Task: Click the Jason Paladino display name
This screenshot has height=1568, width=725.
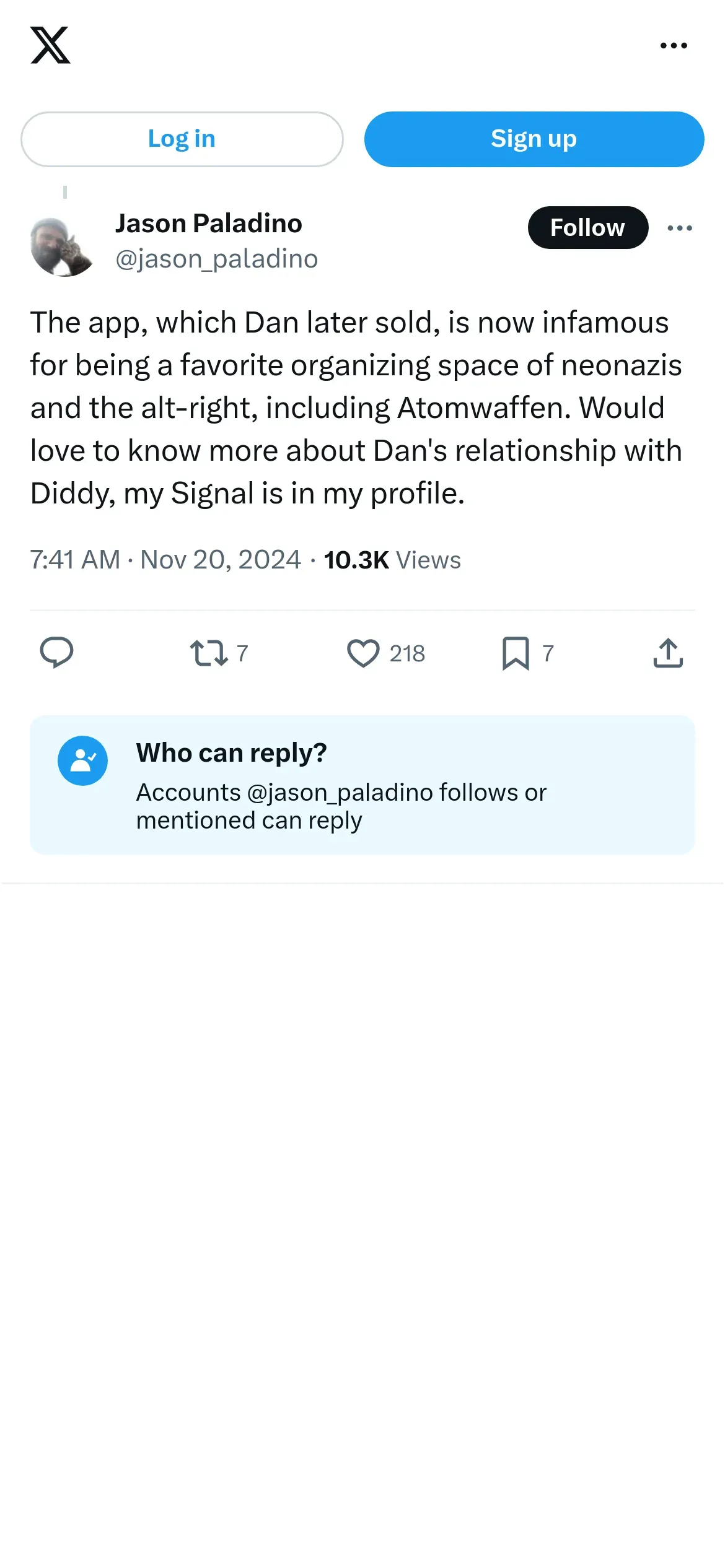Action: point(208,224)
